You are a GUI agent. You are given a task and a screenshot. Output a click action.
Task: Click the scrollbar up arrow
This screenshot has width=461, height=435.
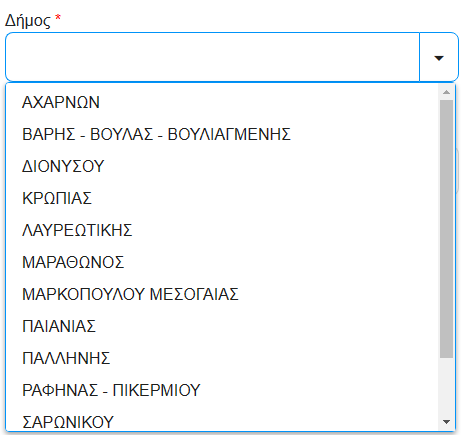[x=446, y=92]
